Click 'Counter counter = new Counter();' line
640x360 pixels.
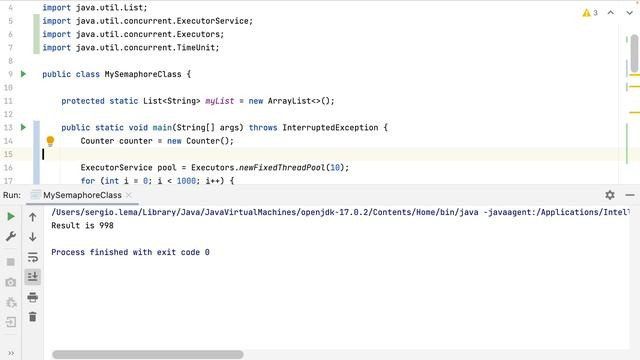tap(157, 141)
